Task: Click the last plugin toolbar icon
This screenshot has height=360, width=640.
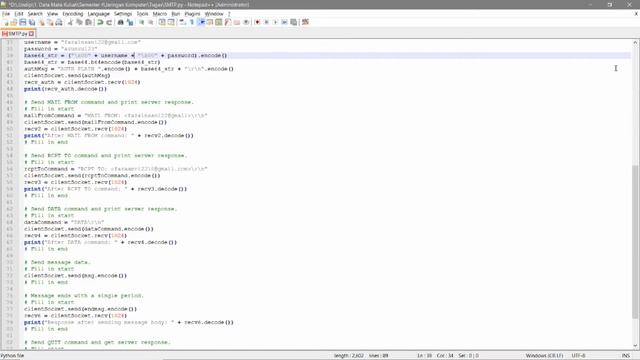Action: (x=305, y=22)
